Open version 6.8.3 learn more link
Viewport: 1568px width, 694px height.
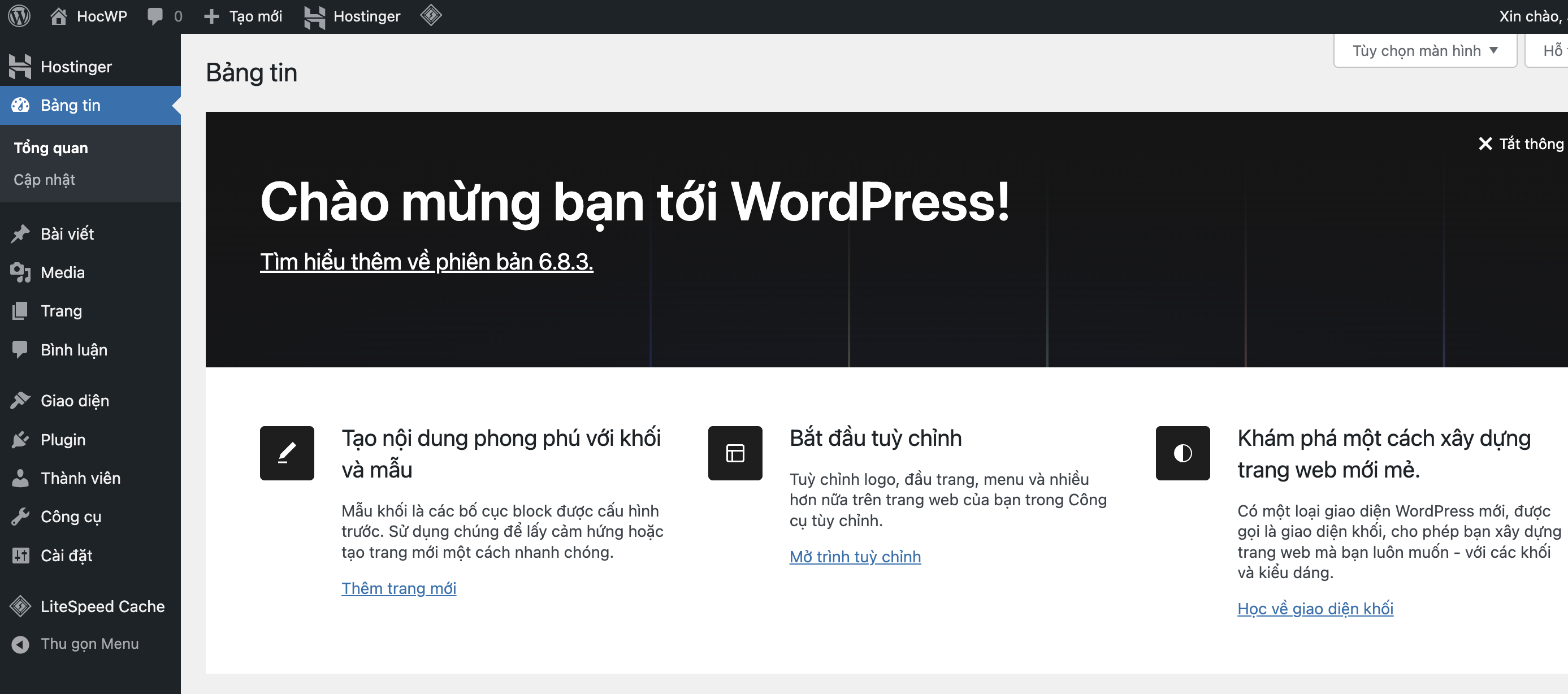[x=426, y=262]
